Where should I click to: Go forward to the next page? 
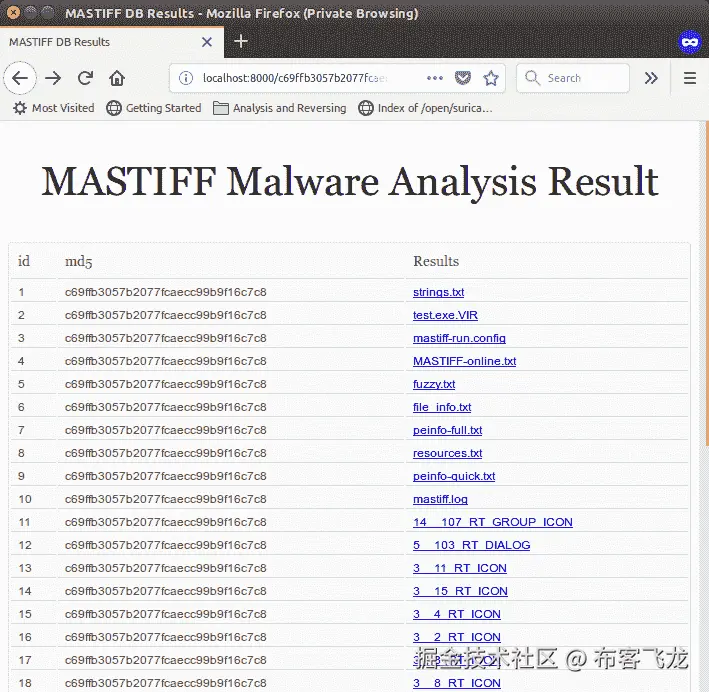(53, 78)
